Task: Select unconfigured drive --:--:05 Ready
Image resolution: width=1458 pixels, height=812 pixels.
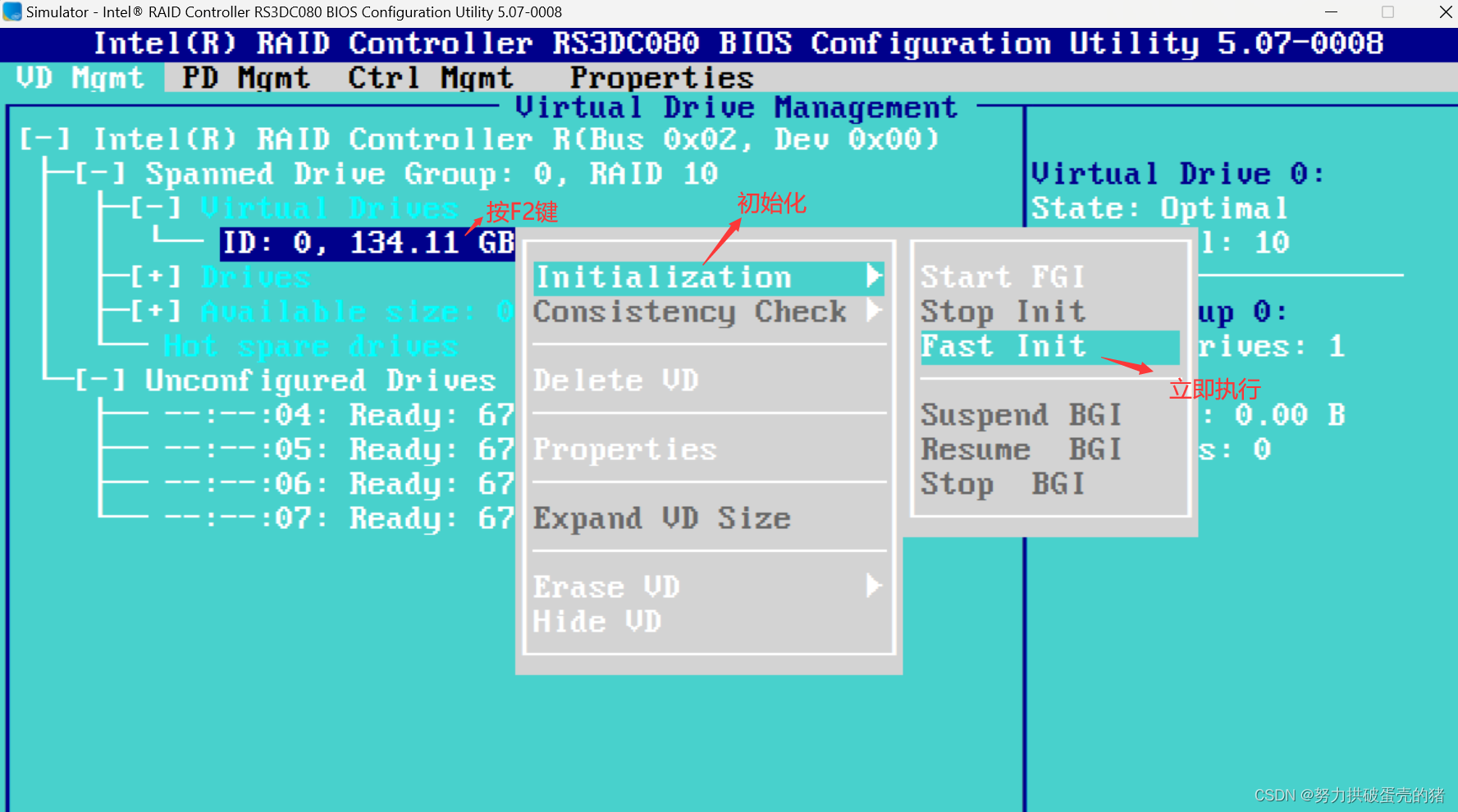Action: 339,449
